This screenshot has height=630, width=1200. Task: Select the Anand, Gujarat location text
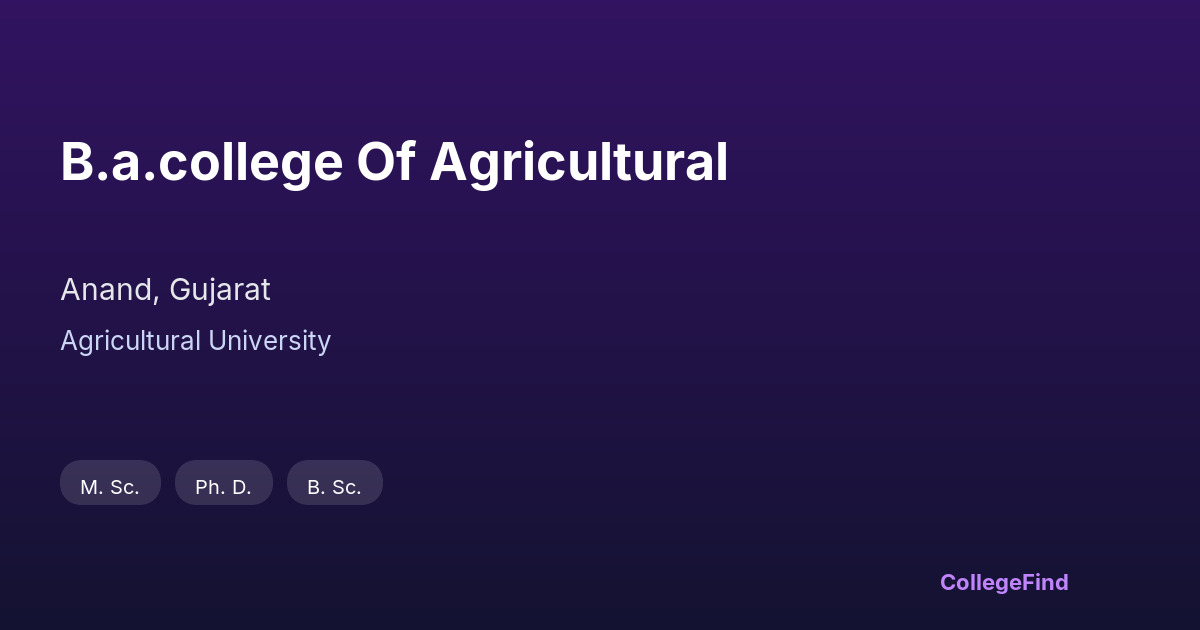pyautogui.click(x=165, y=290)
